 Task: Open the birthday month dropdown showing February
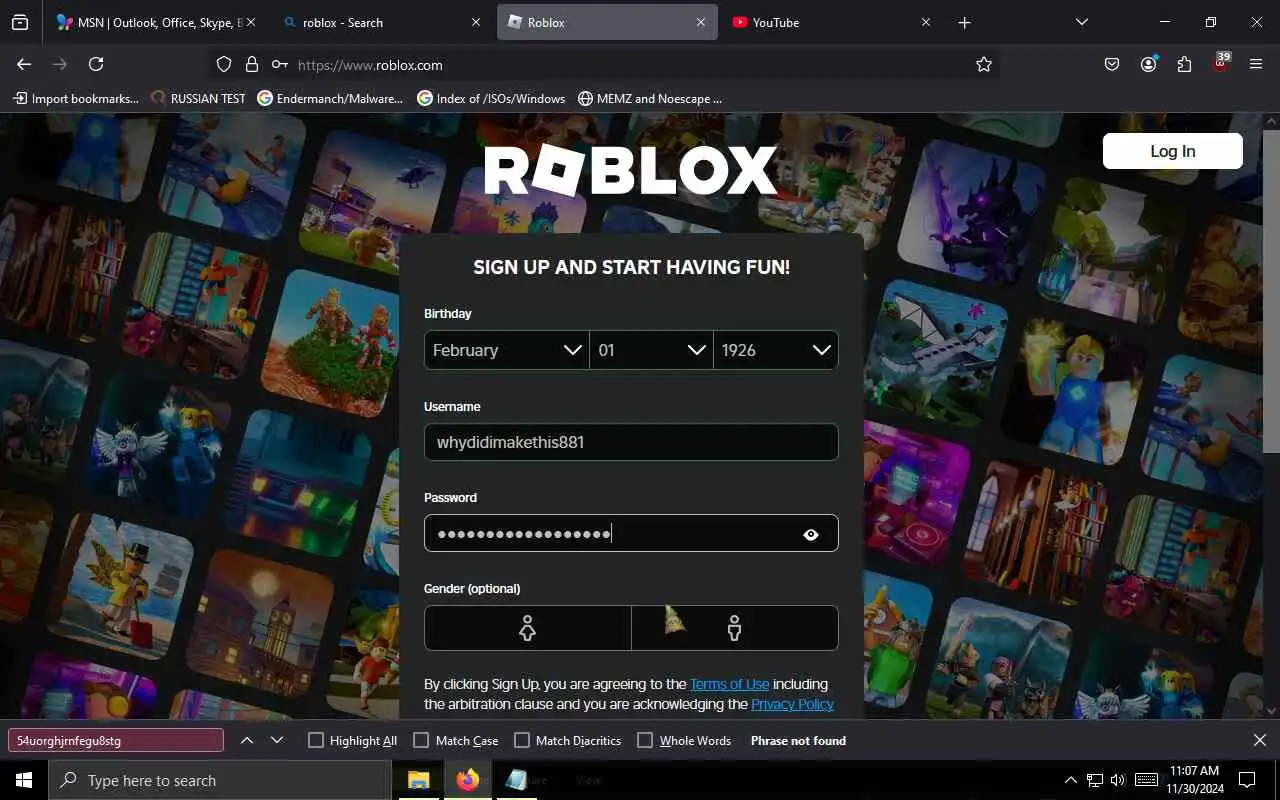click(507, 350)
